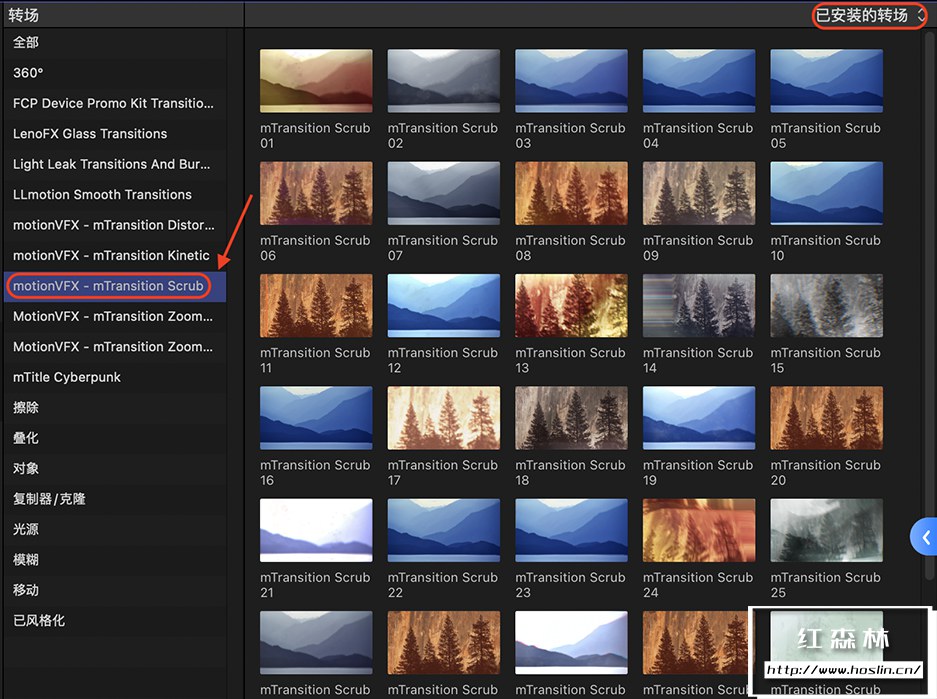
Task: Click the mTransition Scrub 17 thumbnail
Action: coord(443,418)
